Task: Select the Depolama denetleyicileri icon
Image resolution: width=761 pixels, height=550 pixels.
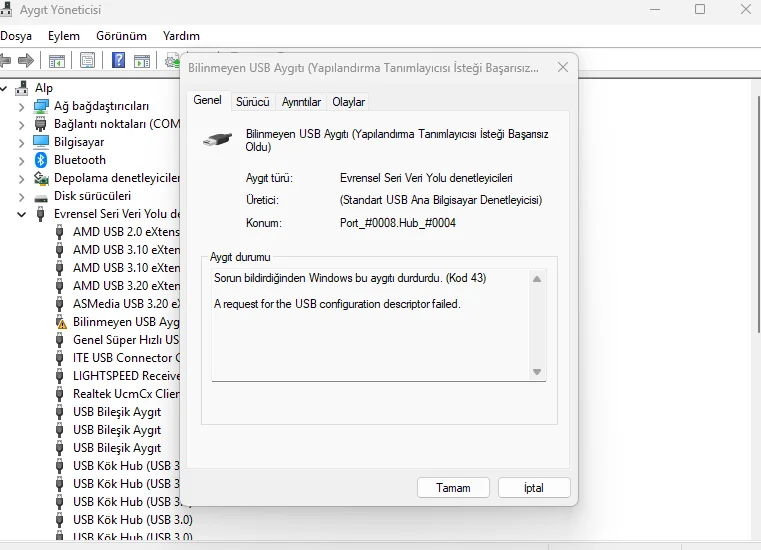Action: point(41,178)
